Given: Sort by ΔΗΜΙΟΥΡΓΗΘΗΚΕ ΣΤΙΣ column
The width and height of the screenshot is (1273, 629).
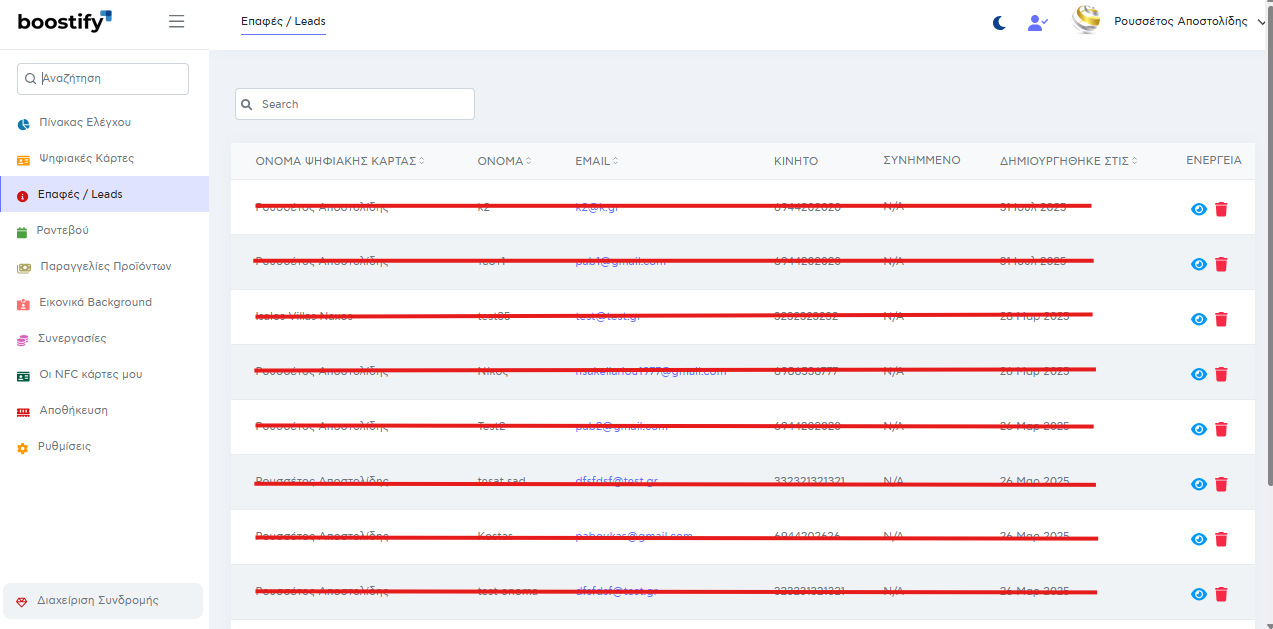Looking at the screenshot, I should pos(1069,161).
